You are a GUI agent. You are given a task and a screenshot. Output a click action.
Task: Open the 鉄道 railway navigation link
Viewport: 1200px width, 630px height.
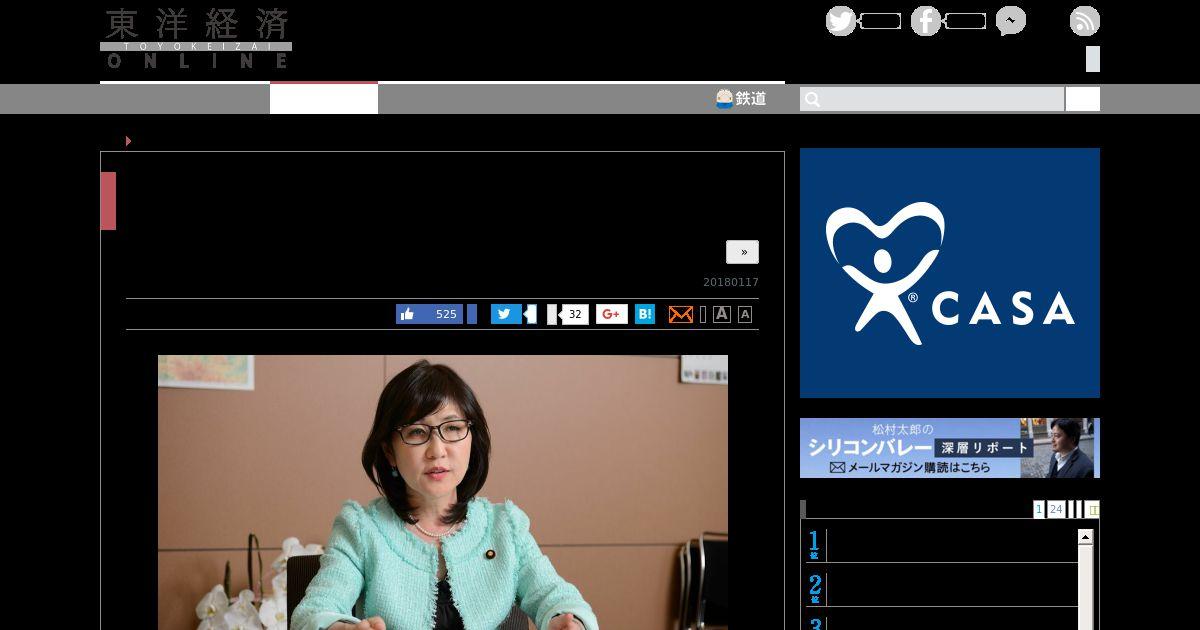pos(741,98)
